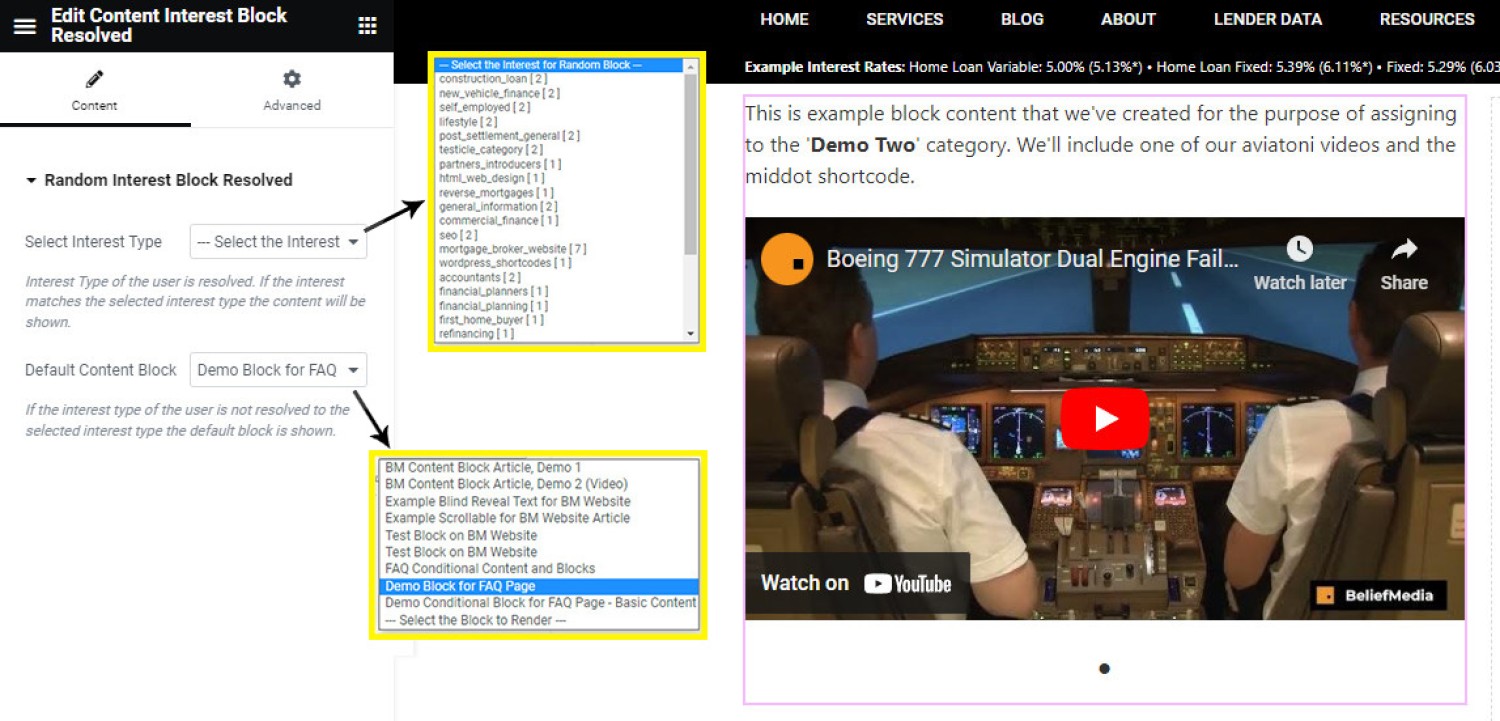Click the orange channel avatar icon
The width and height of the screenshot is (1500, 721).
click(786, 260)
